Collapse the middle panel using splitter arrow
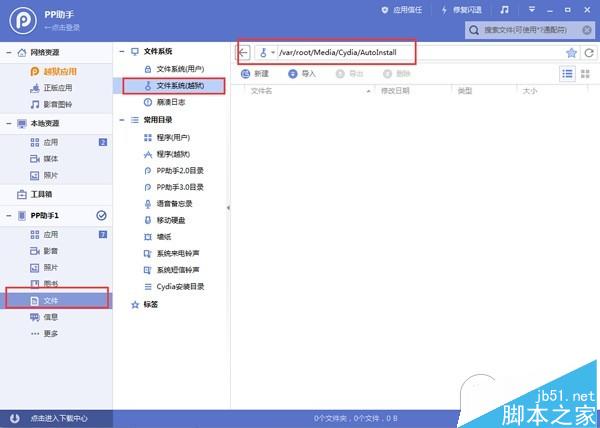 pyautogui.click(x=228, y=208)
